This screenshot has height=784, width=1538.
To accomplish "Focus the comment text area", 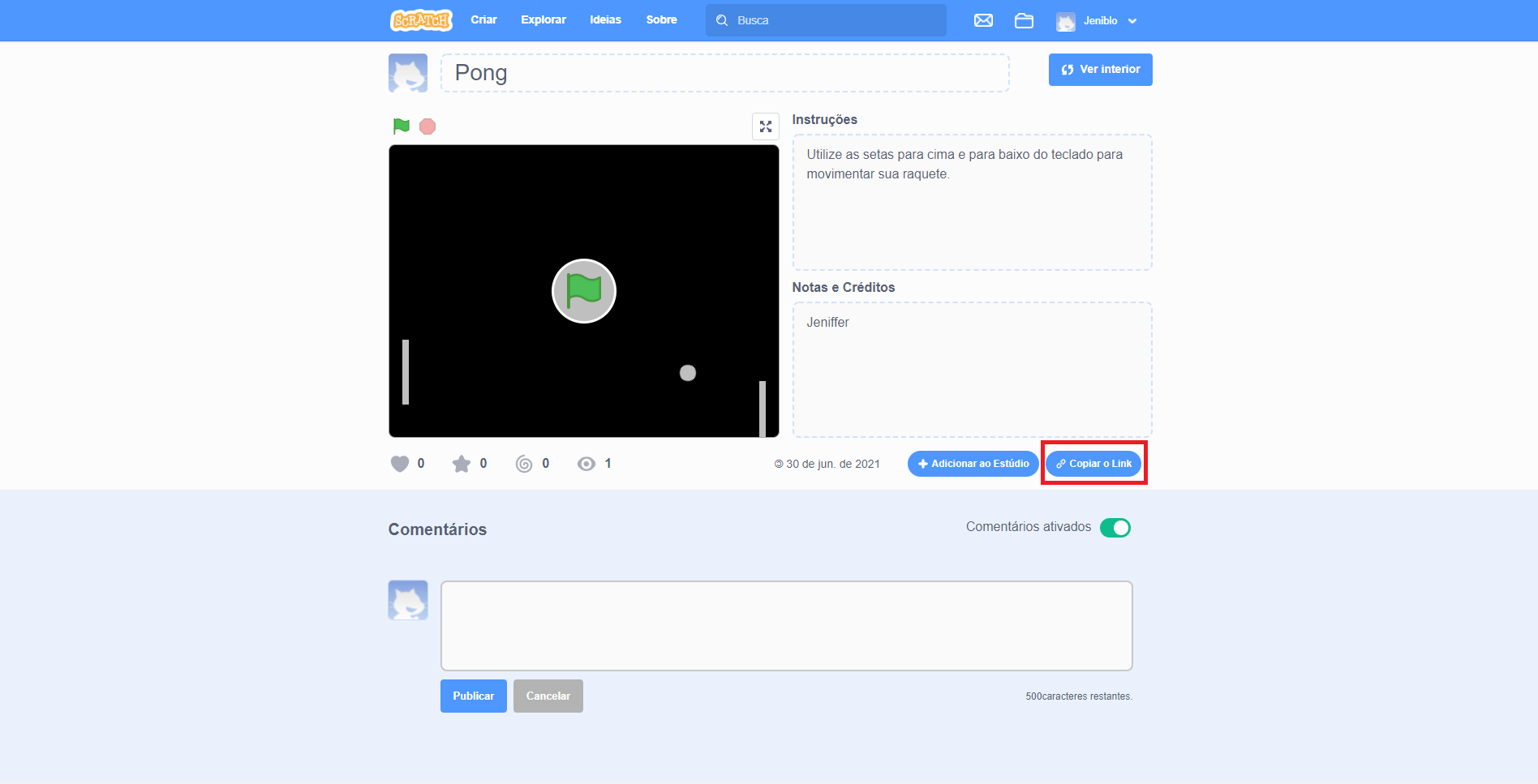I will [x=786, y=626].
